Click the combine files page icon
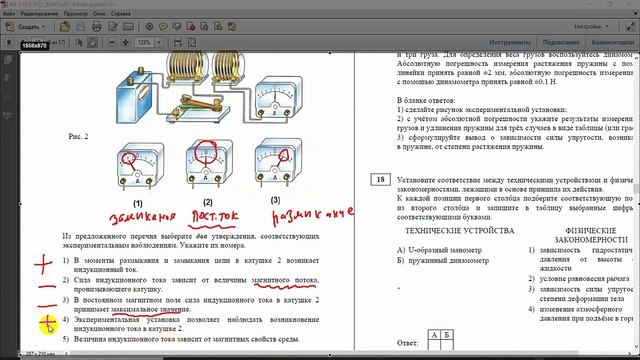 point(204,27)
